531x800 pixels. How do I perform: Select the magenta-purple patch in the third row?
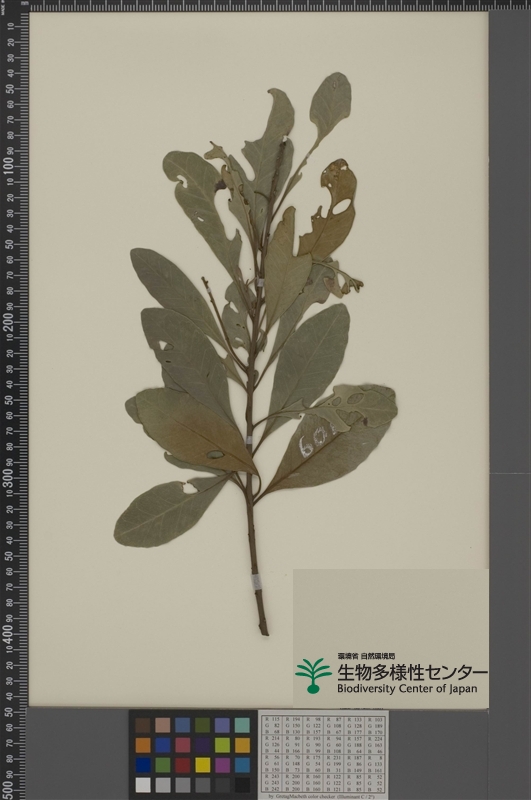tap(222, 764)
